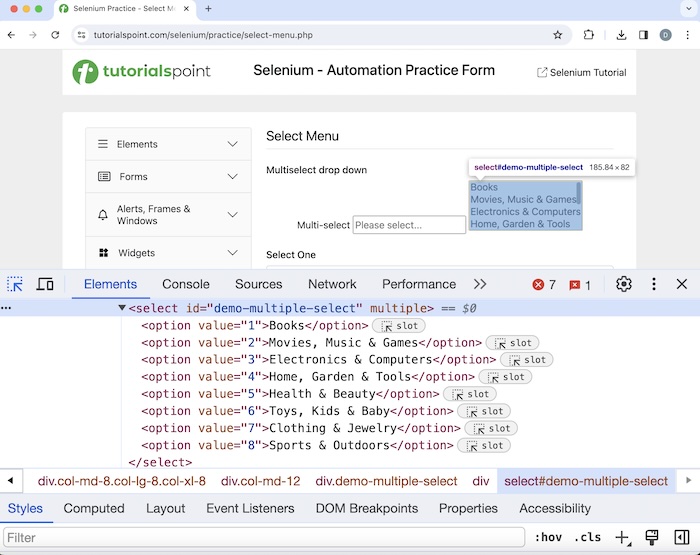Reload the page

click(x=55, y=35)
